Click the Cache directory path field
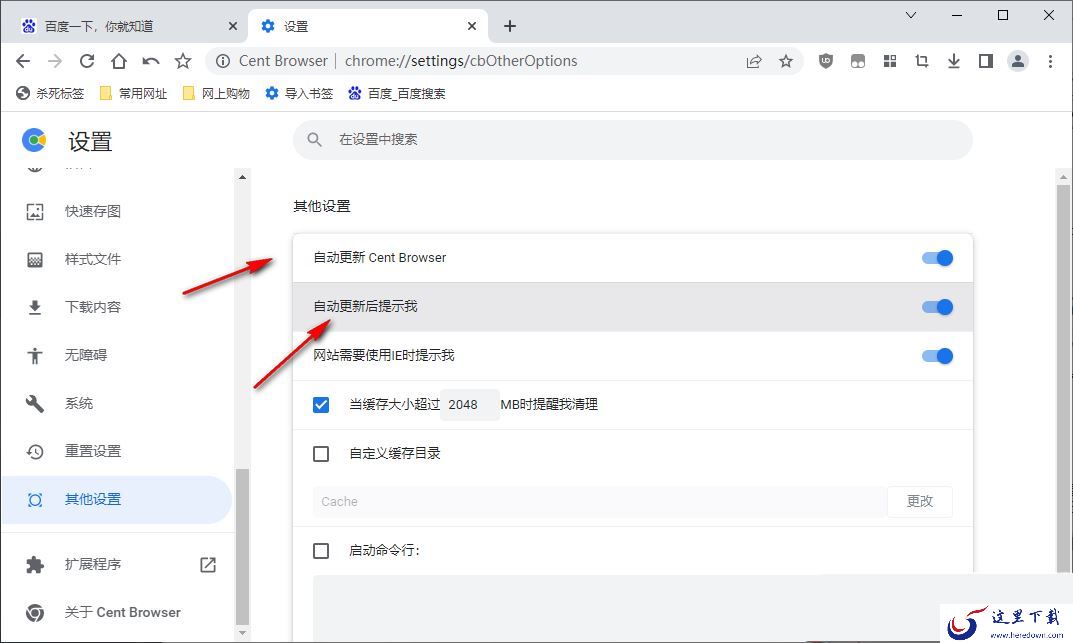The height and width of the screenshot is (643, 1073). 599,501
